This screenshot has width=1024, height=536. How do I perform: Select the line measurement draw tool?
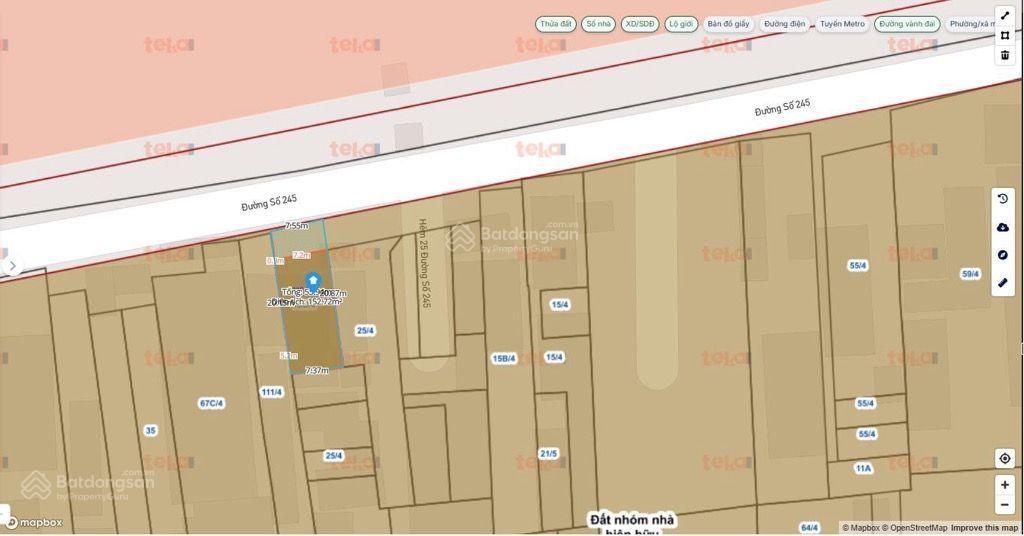pos(1004,15)
